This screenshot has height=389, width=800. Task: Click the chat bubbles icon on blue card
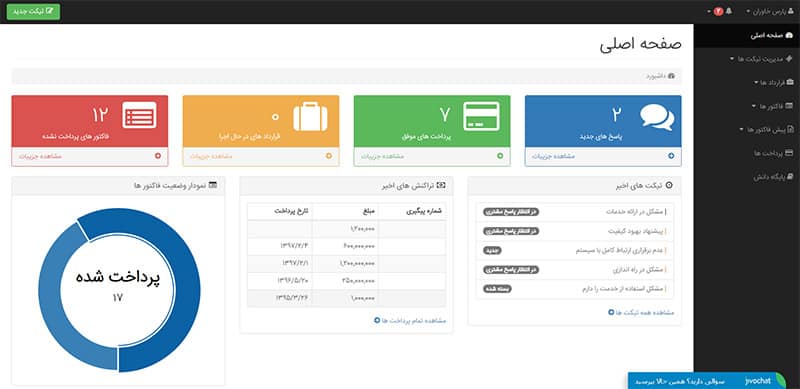coord(657,117)
